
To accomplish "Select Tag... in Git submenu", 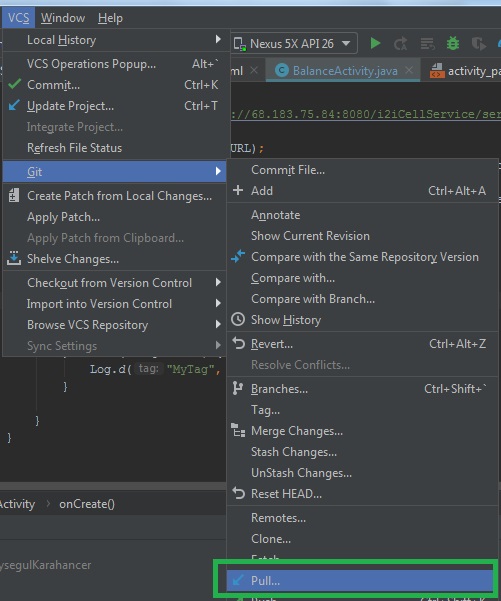I will click(363, 410).
